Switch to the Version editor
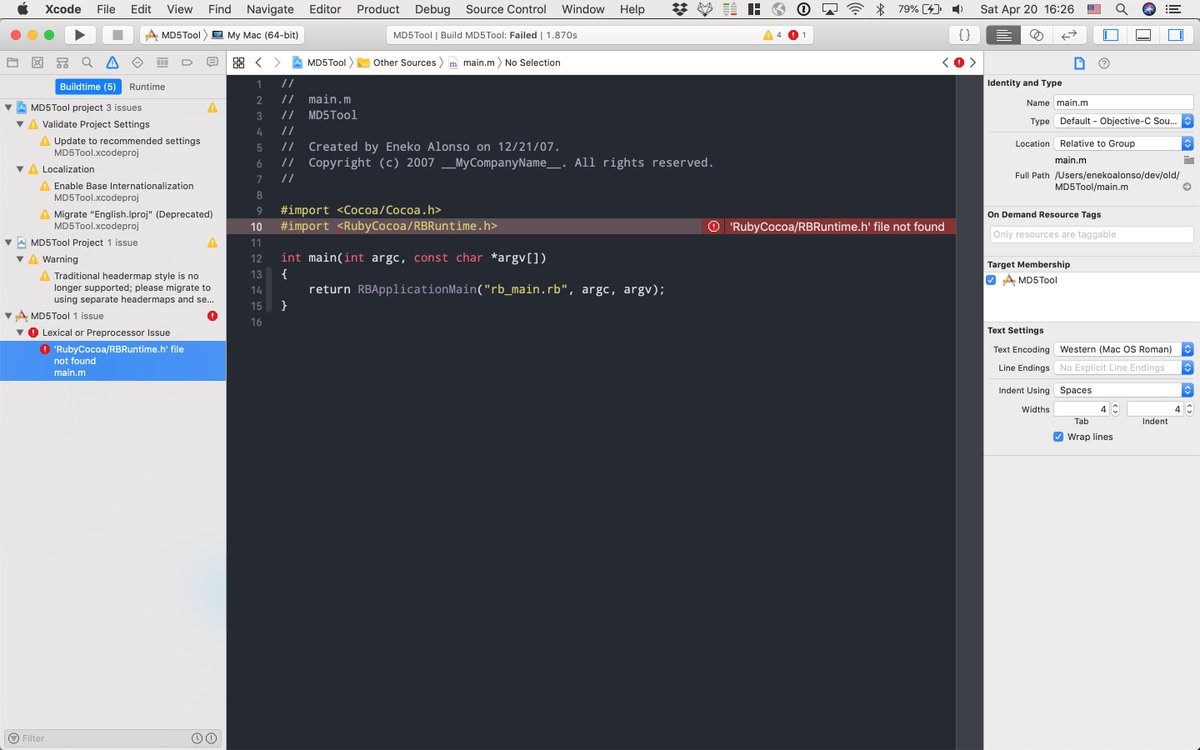This screenshot has width=1200, height=750. point(1069,35)
